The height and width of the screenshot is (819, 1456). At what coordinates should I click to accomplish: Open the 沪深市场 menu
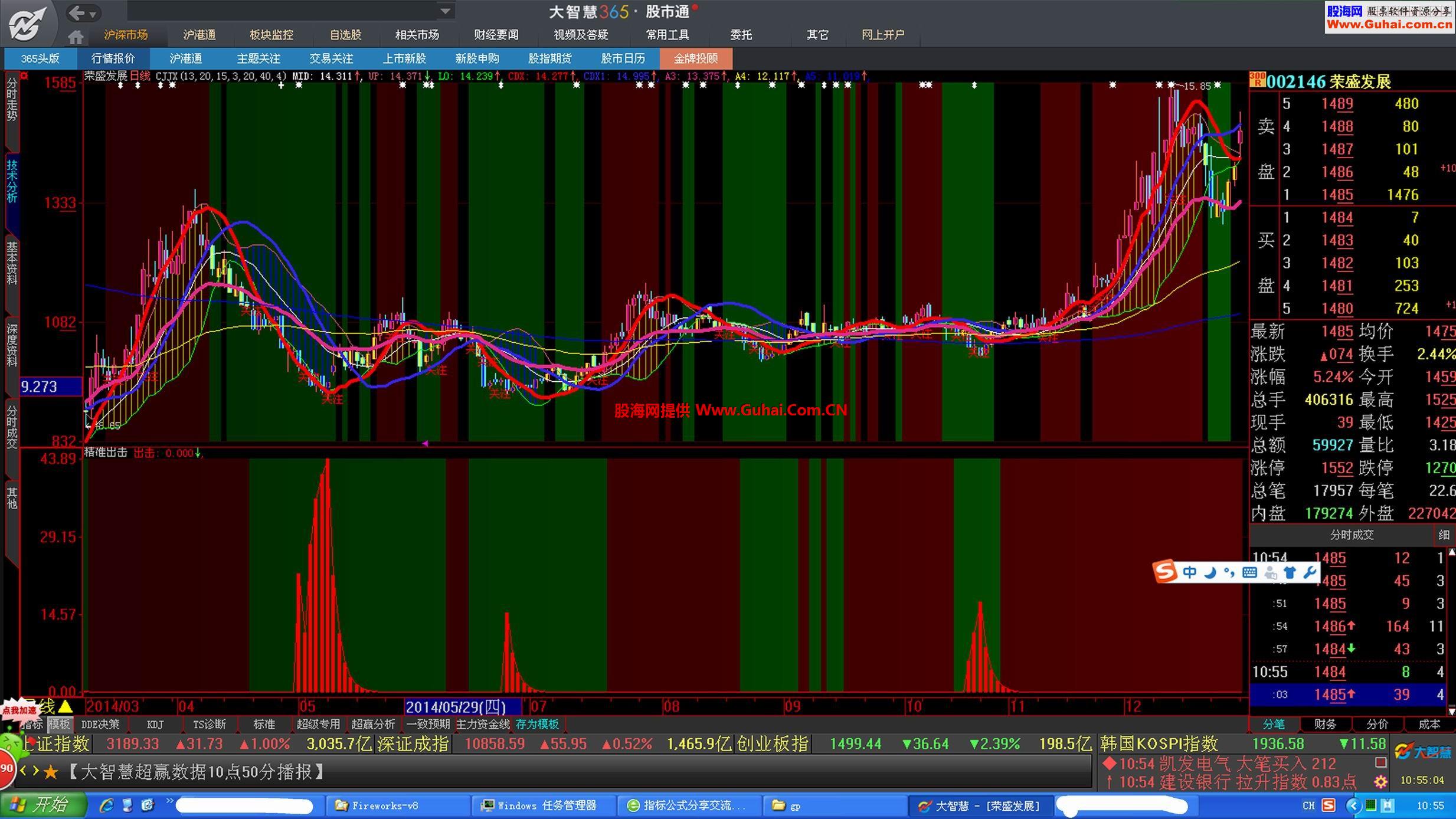click(126, 35)
